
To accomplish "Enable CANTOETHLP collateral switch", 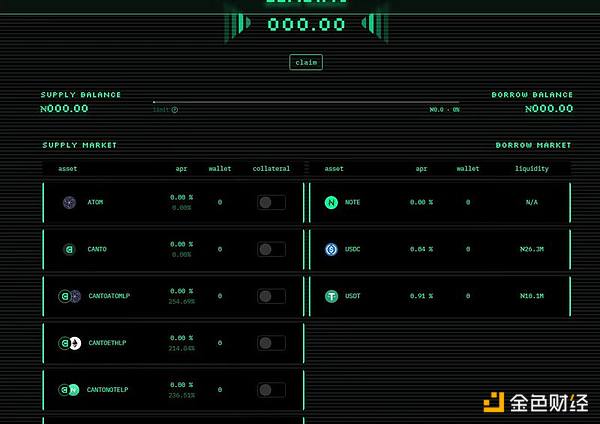I will pyautogui.click(x=271, y=343).
